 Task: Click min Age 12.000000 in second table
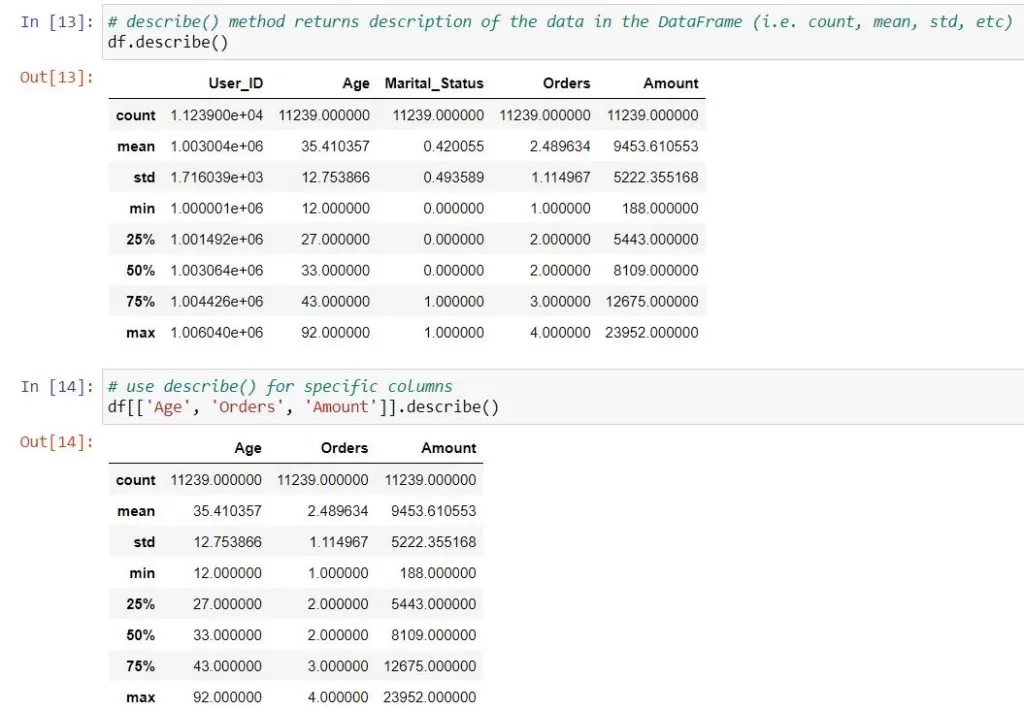tap(227, 573)
